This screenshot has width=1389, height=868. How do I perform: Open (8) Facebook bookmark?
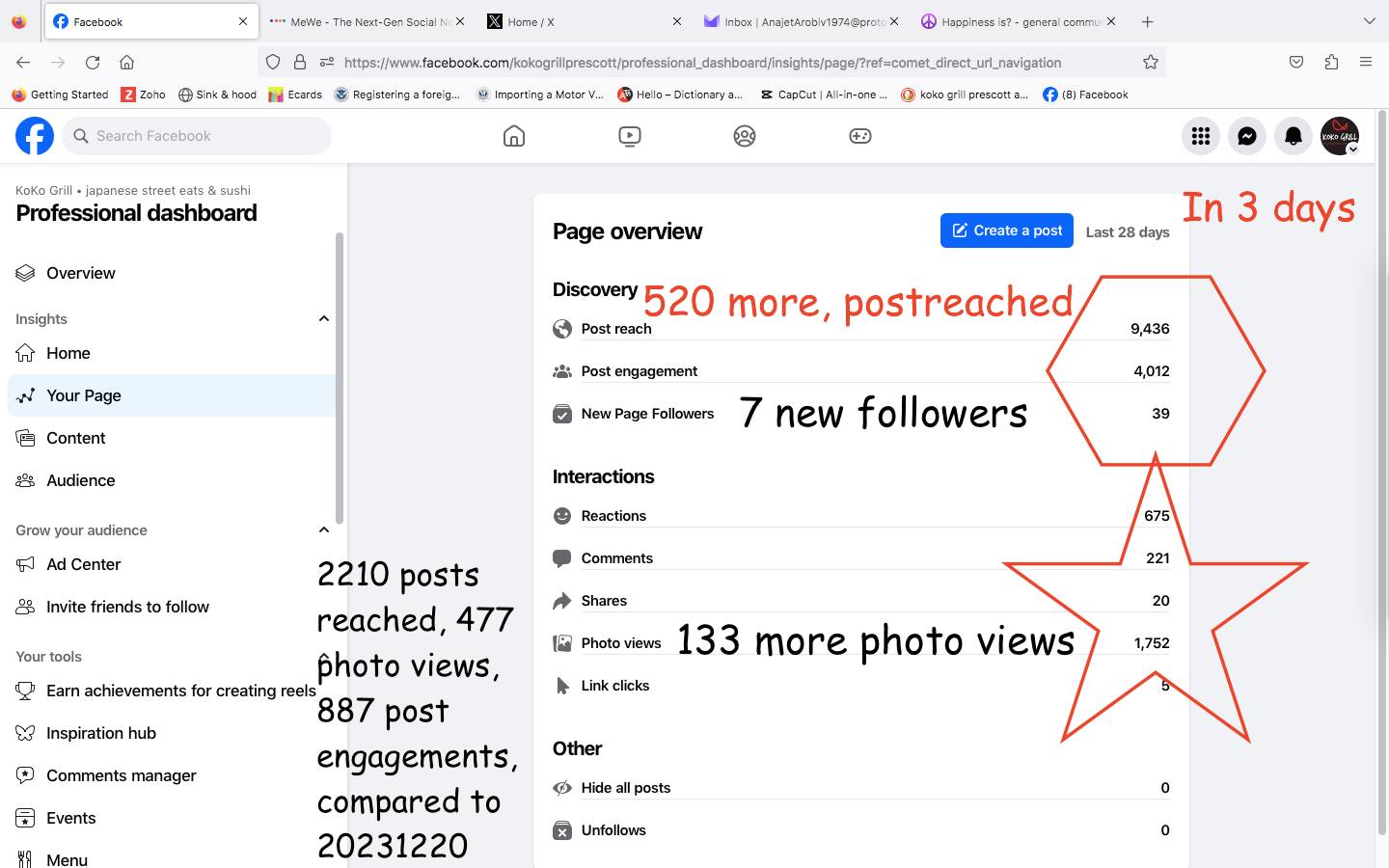click(1085, 95)
